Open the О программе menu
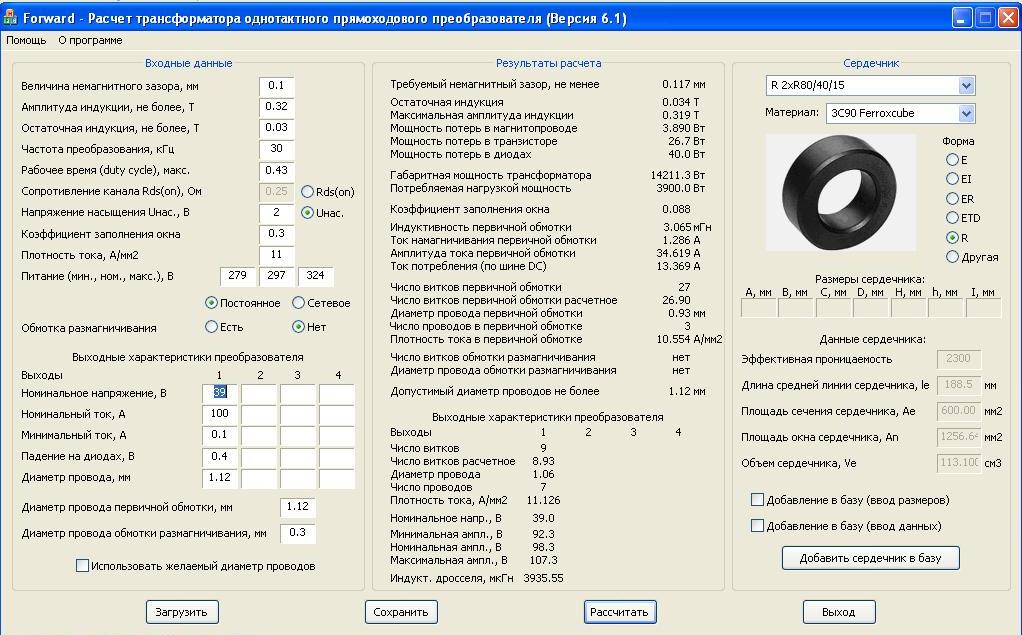Image resolution: width=1022 pixels, height=635 pixels. 90,40
